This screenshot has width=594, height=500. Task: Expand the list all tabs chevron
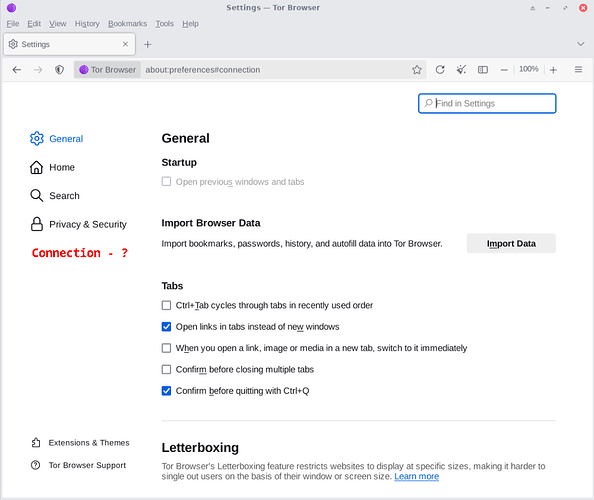point(580,44)
